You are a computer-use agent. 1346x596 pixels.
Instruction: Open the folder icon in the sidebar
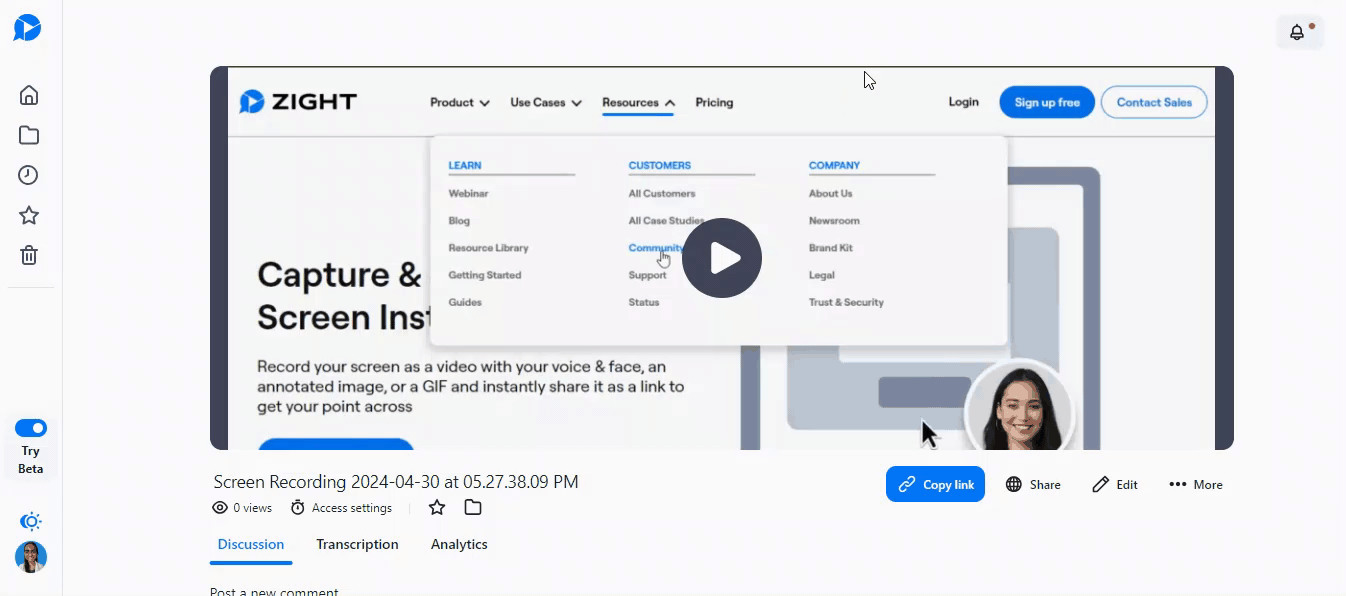(29, 135)
